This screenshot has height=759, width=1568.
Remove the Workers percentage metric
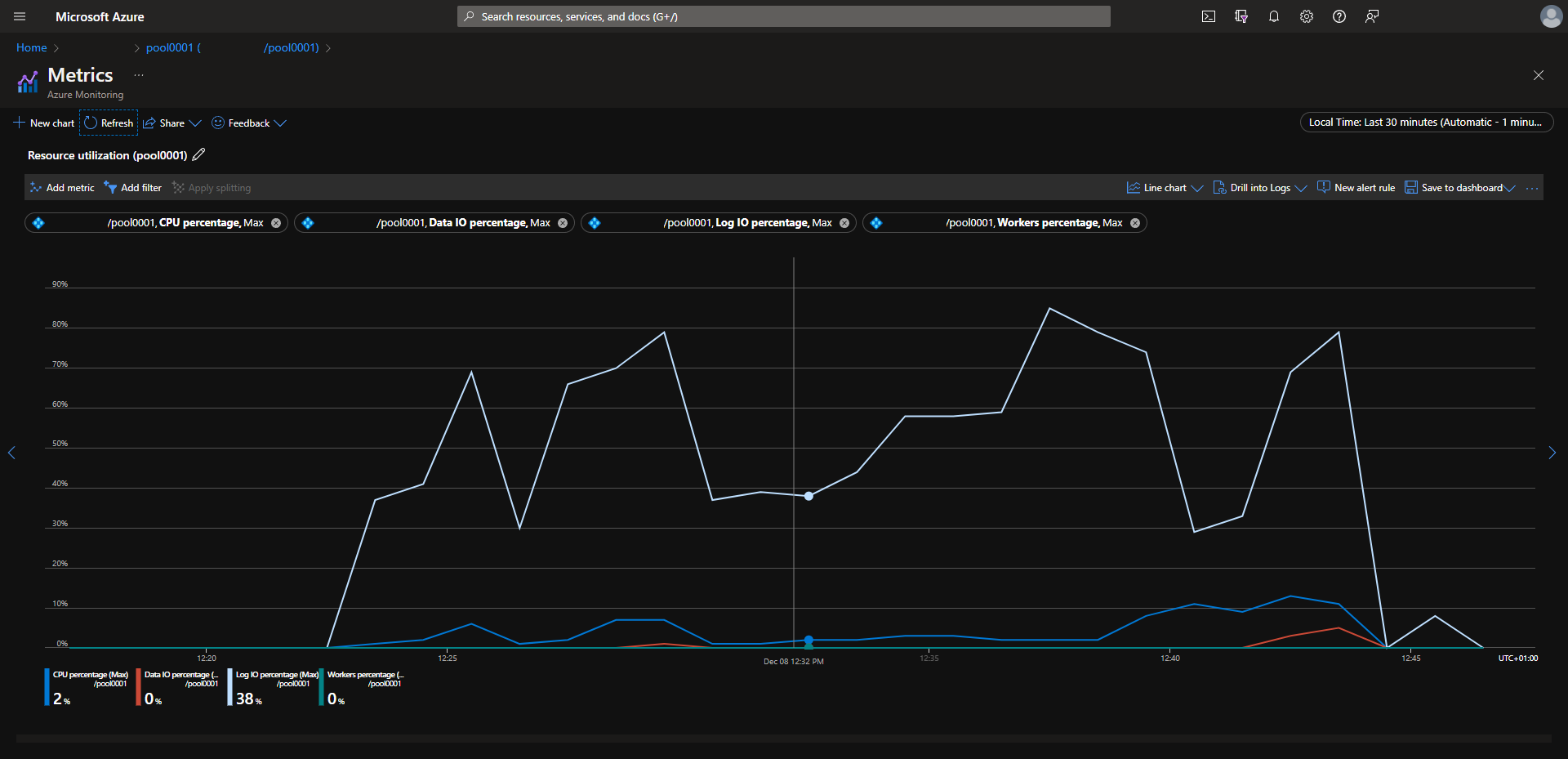[x=1134, y=223]
